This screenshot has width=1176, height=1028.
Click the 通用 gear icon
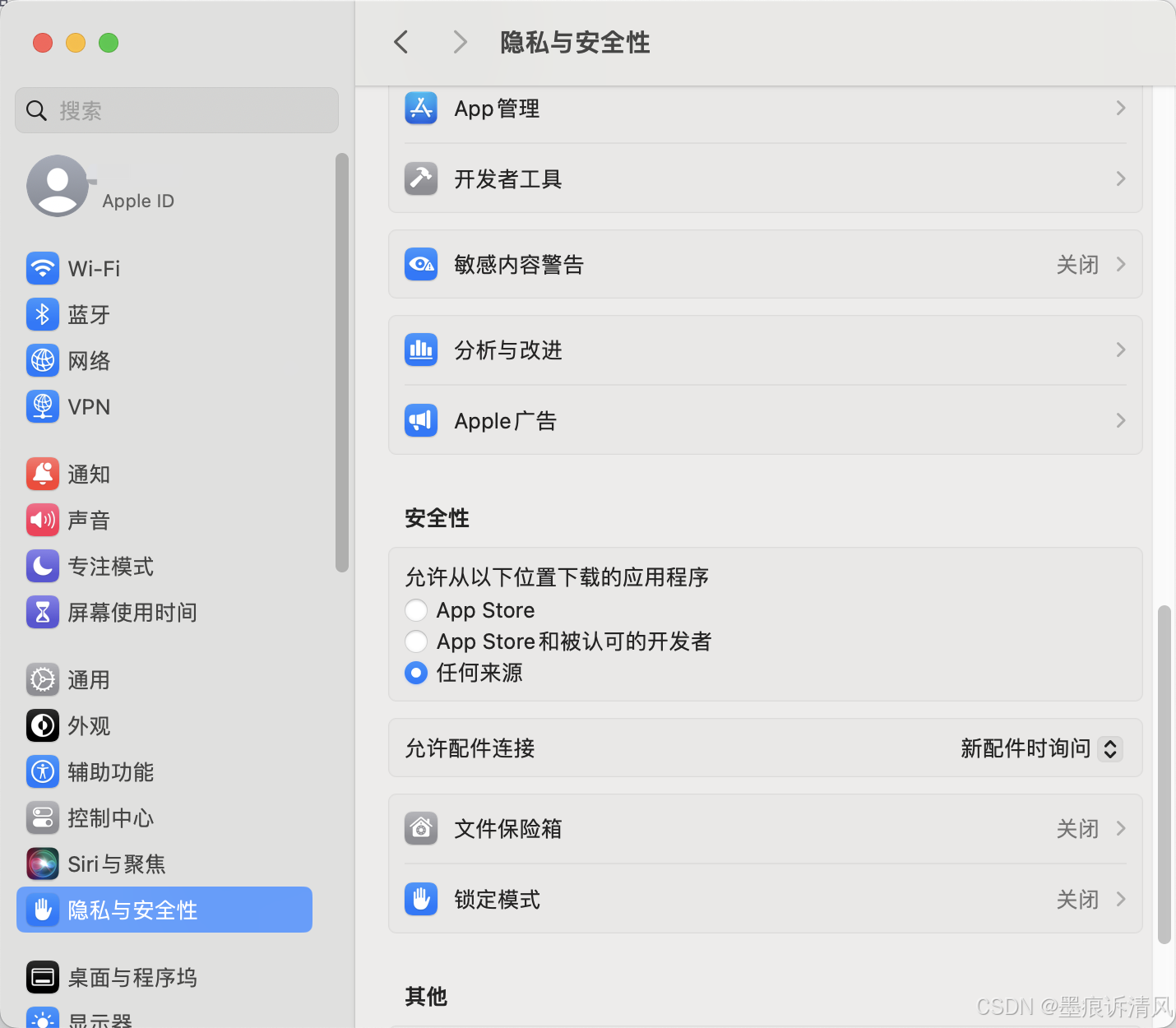[x=43, y=679]
